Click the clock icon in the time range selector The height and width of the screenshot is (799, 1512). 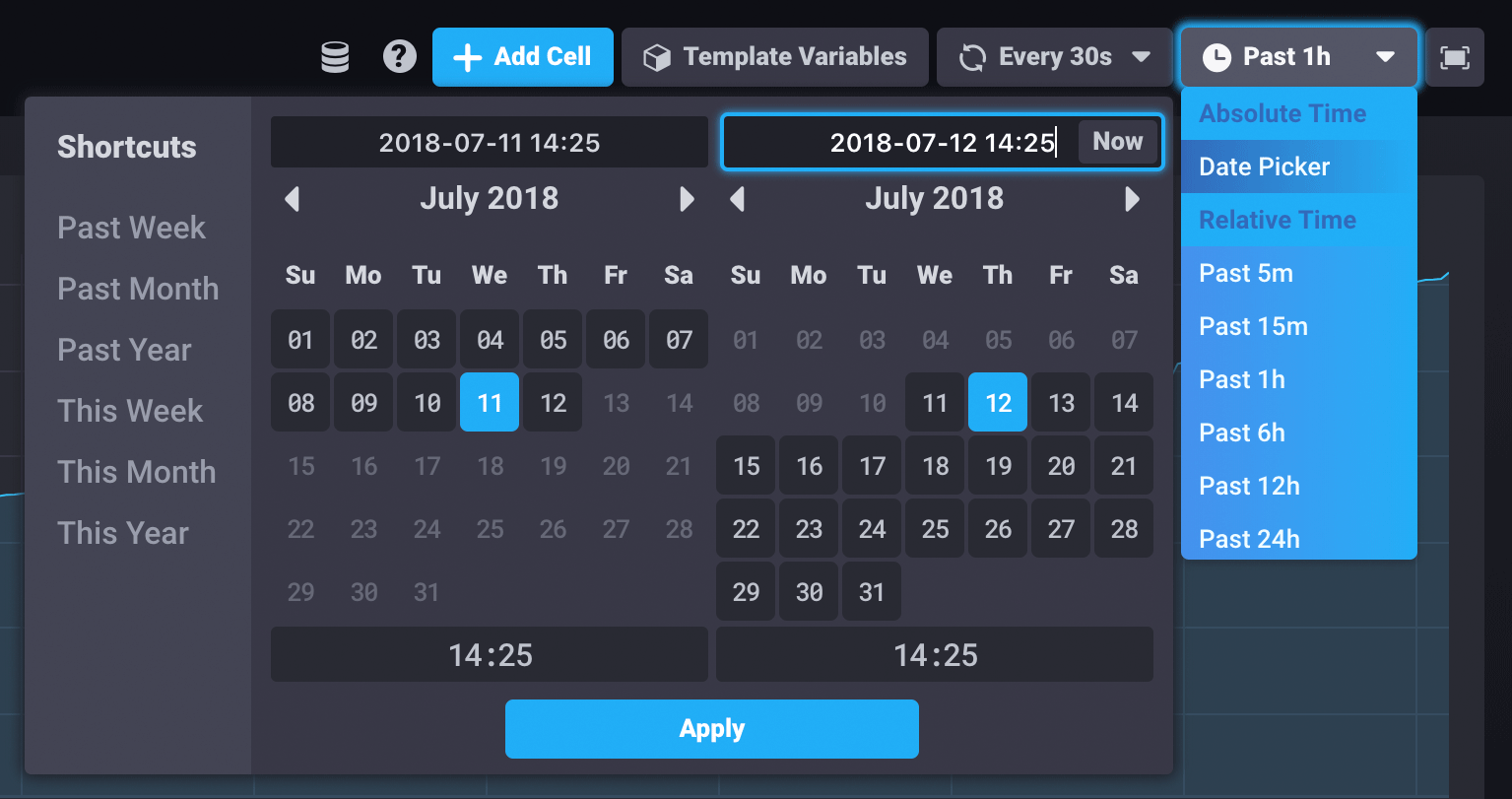pos(1218,56)
